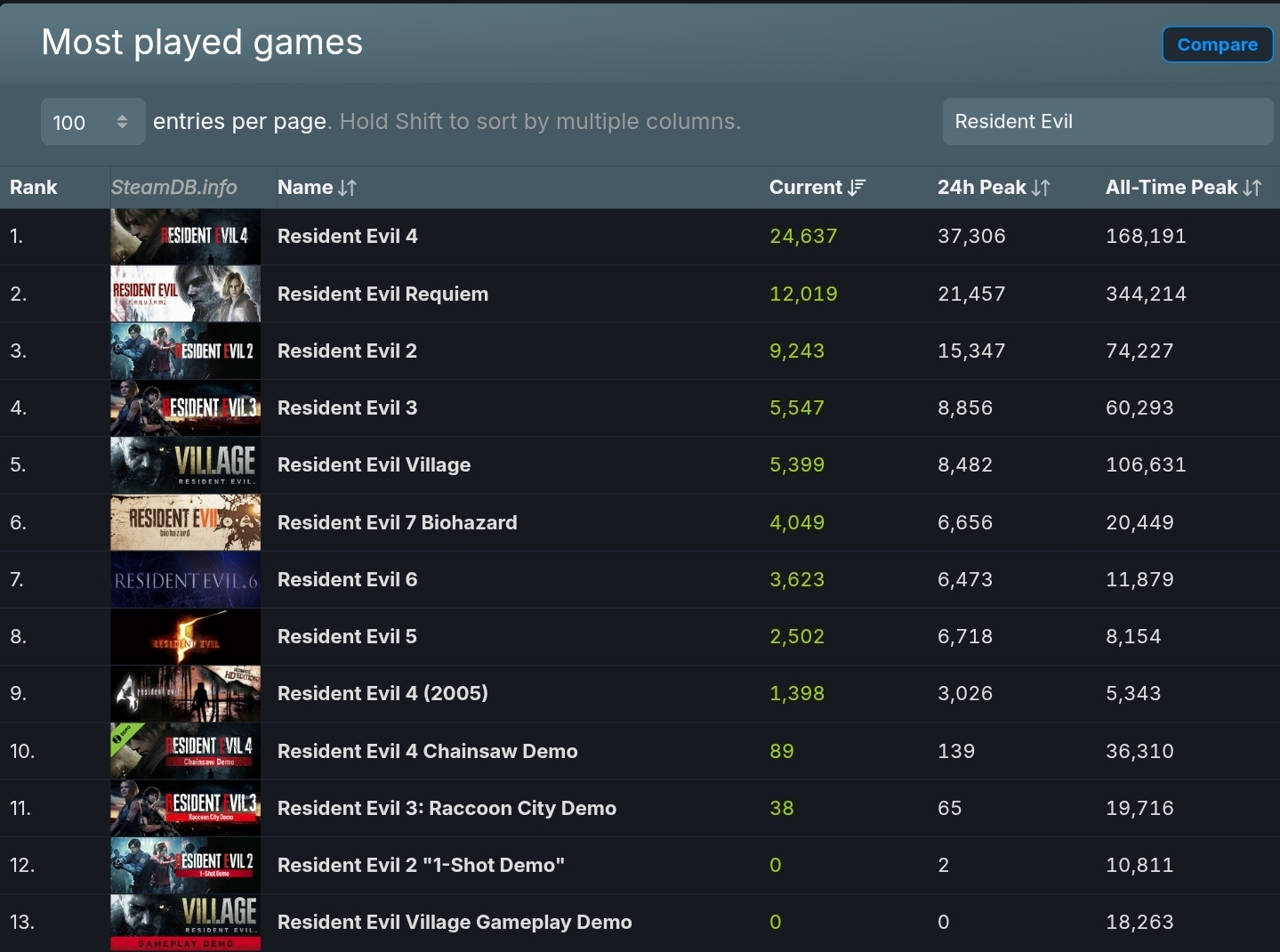Viewport: 1280px width, 952px height.
Task: Open Resident Evil 2 game link
Action: (x=347, y=351)
